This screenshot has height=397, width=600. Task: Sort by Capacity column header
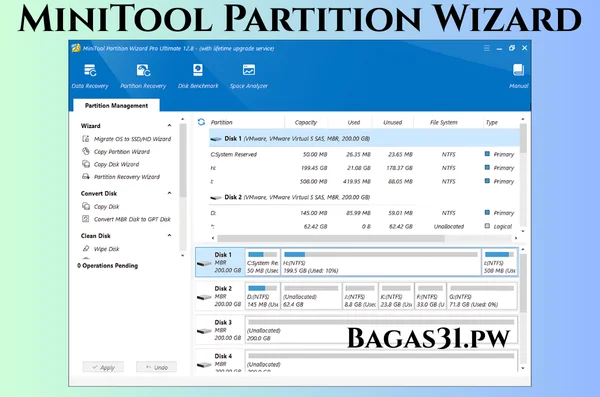click(x=306, y=123)
